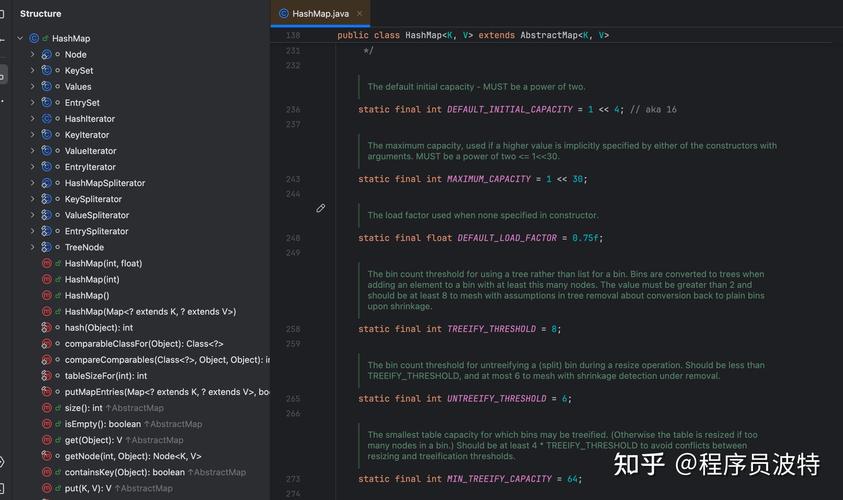Click line number 236 in gutter
Viewport: 843px width, 500px height.
click(x=293, y=109)
